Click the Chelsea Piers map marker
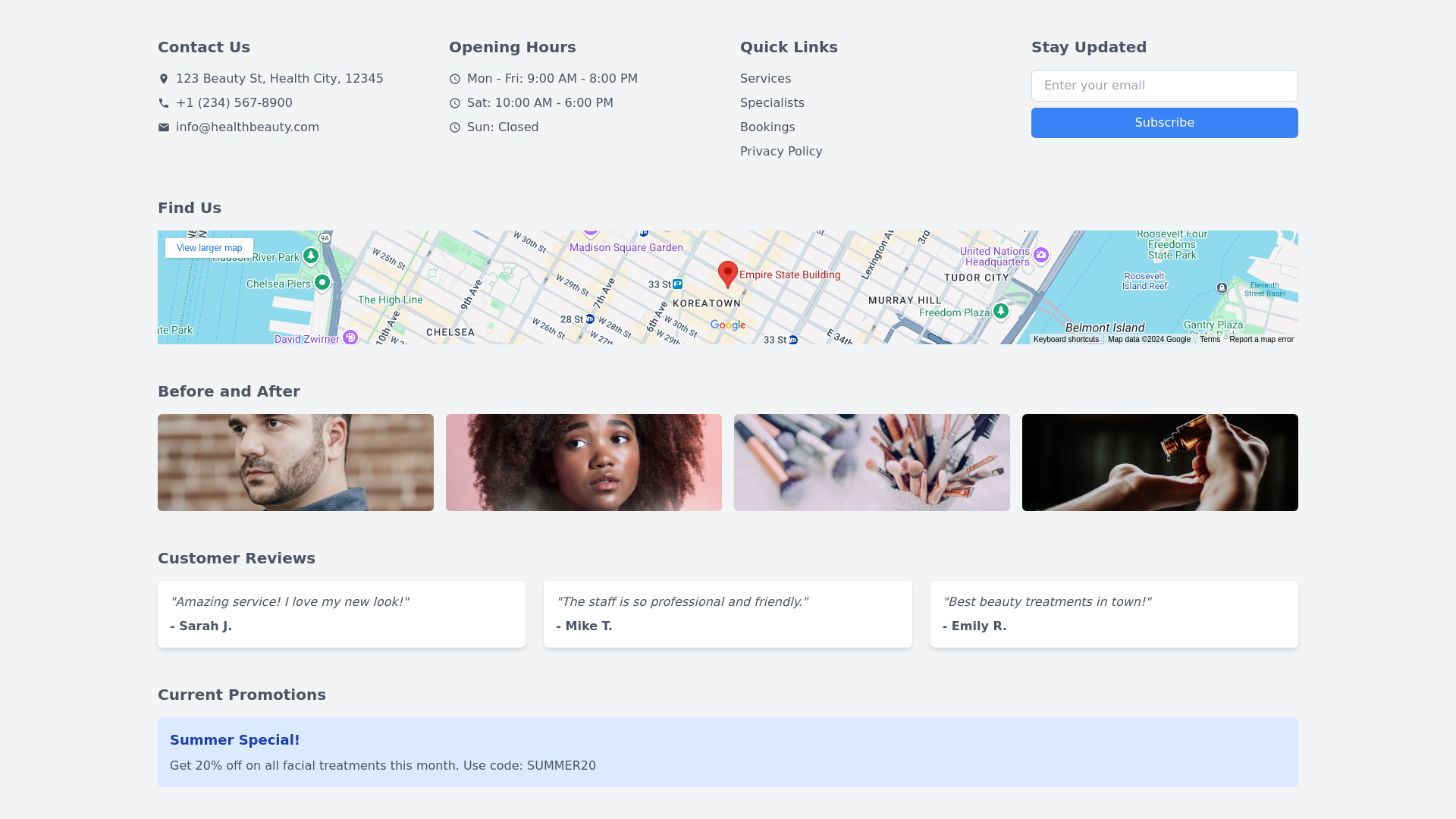The image size is (1456, 819). [x=322, y=283]
